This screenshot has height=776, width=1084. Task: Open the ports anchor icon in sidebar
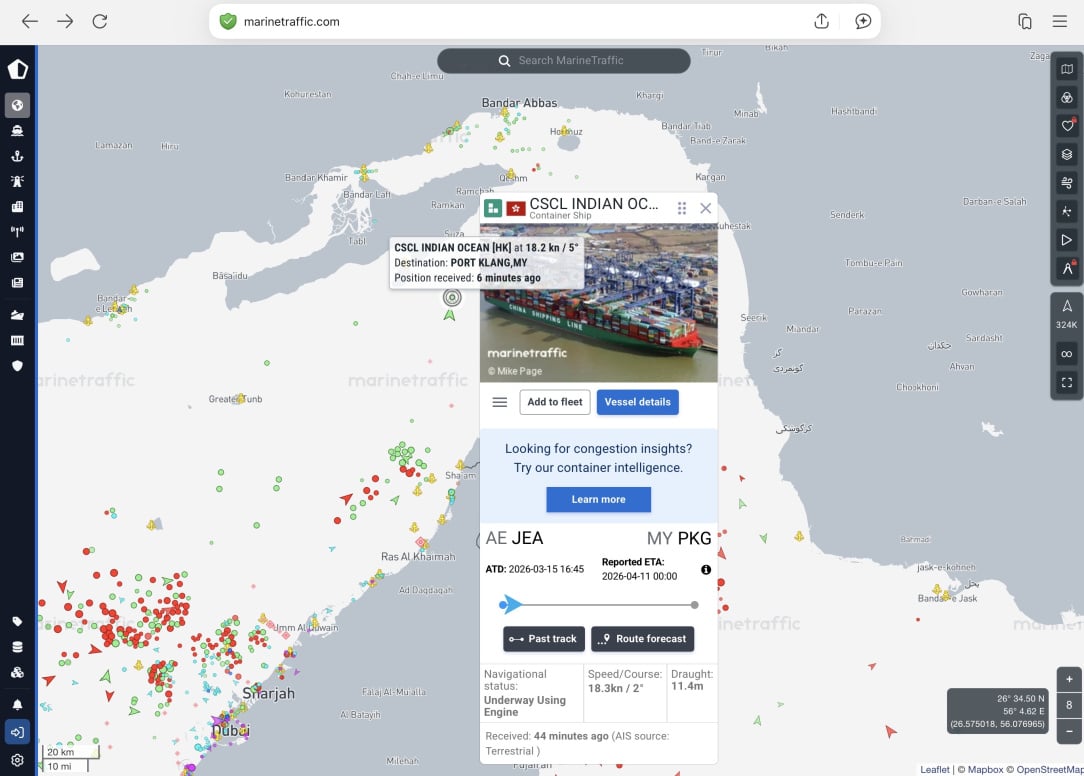click(17, 156)
